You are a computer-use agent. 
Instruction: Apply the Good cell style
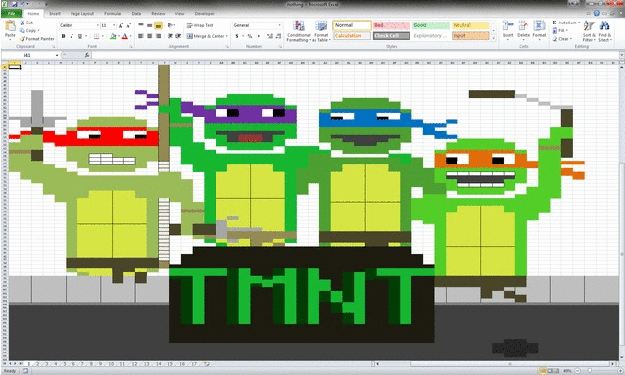pos(431,25)
